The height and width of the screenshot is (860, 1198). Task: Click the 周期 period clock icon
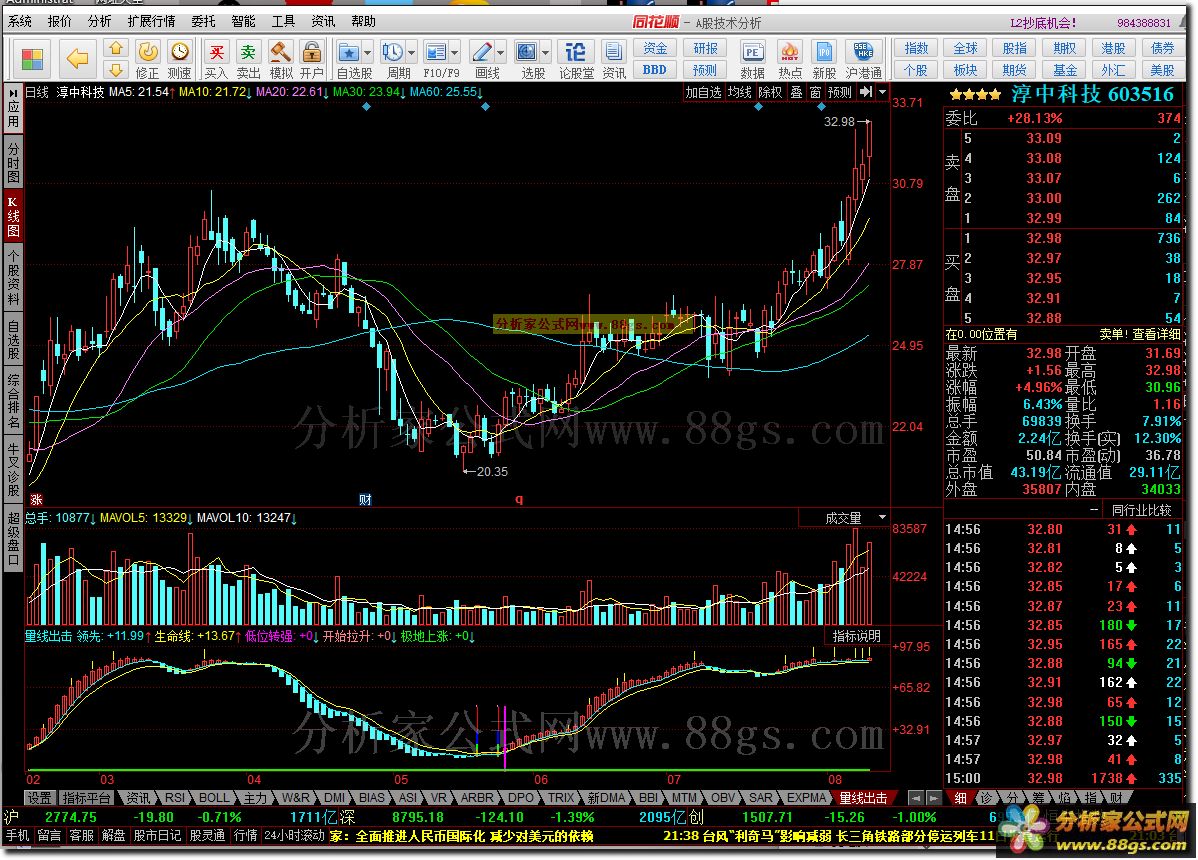coord(393,52)
